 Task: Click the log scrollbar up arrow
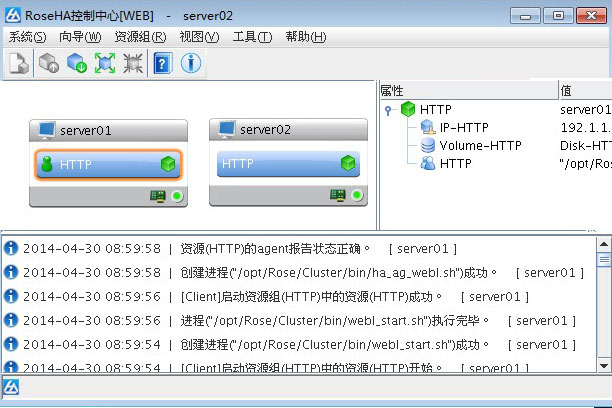tap(604, 244)
